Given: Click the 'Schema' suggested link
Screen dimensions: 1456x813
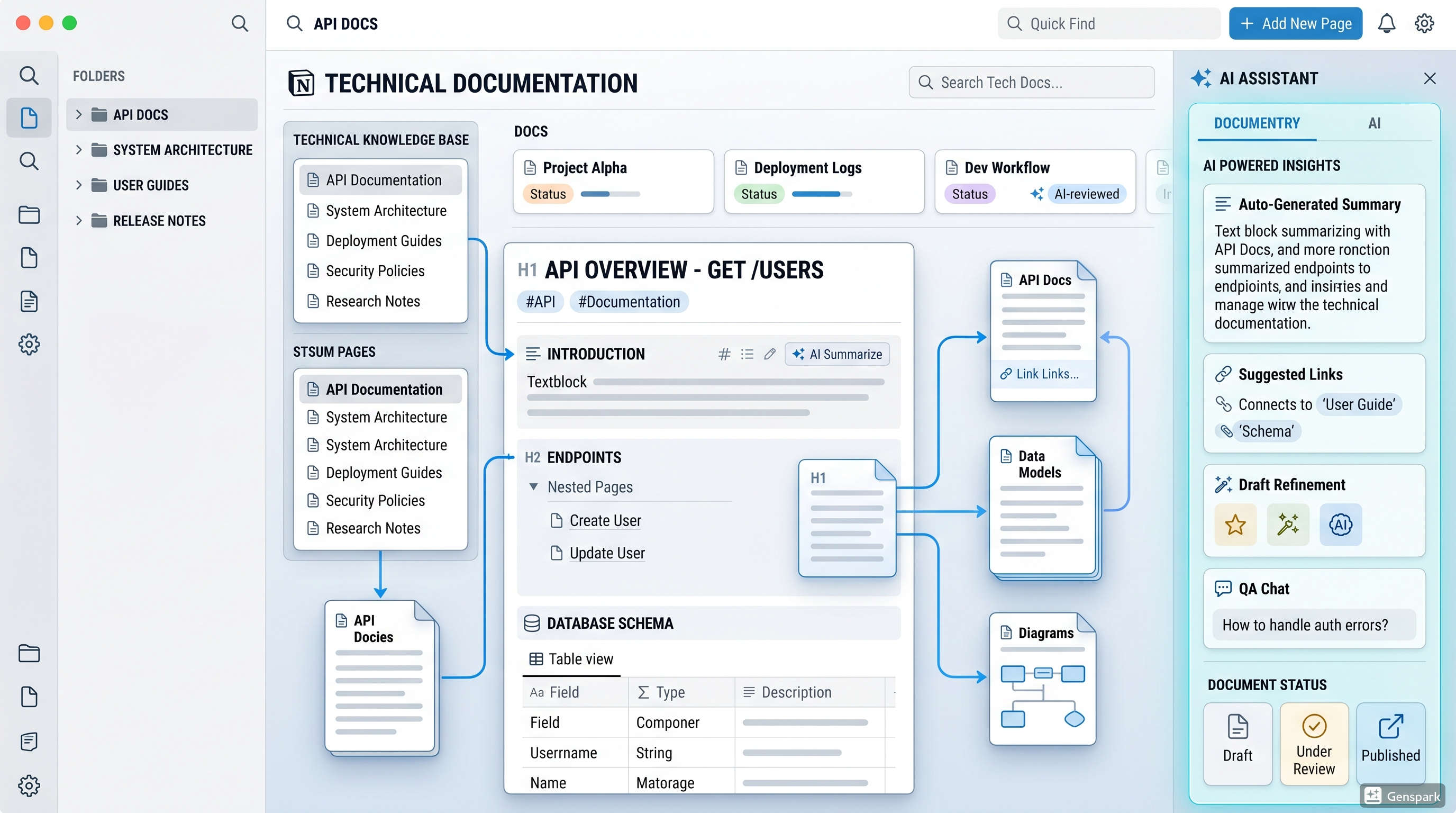Looking at the screenshot, I should [1266, 431].
